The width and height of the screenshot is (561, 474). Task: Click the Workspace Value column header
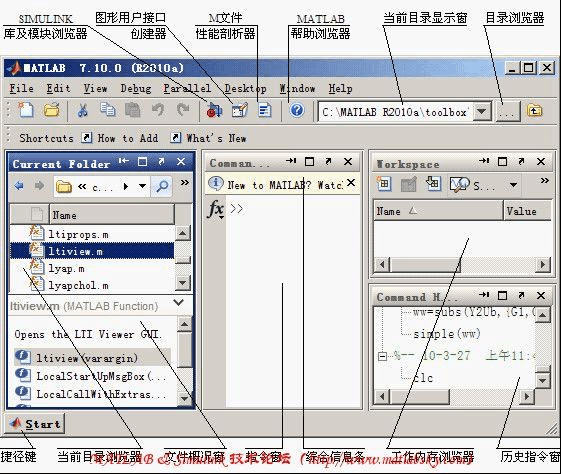pyautogui.click(x=527, y=211)
